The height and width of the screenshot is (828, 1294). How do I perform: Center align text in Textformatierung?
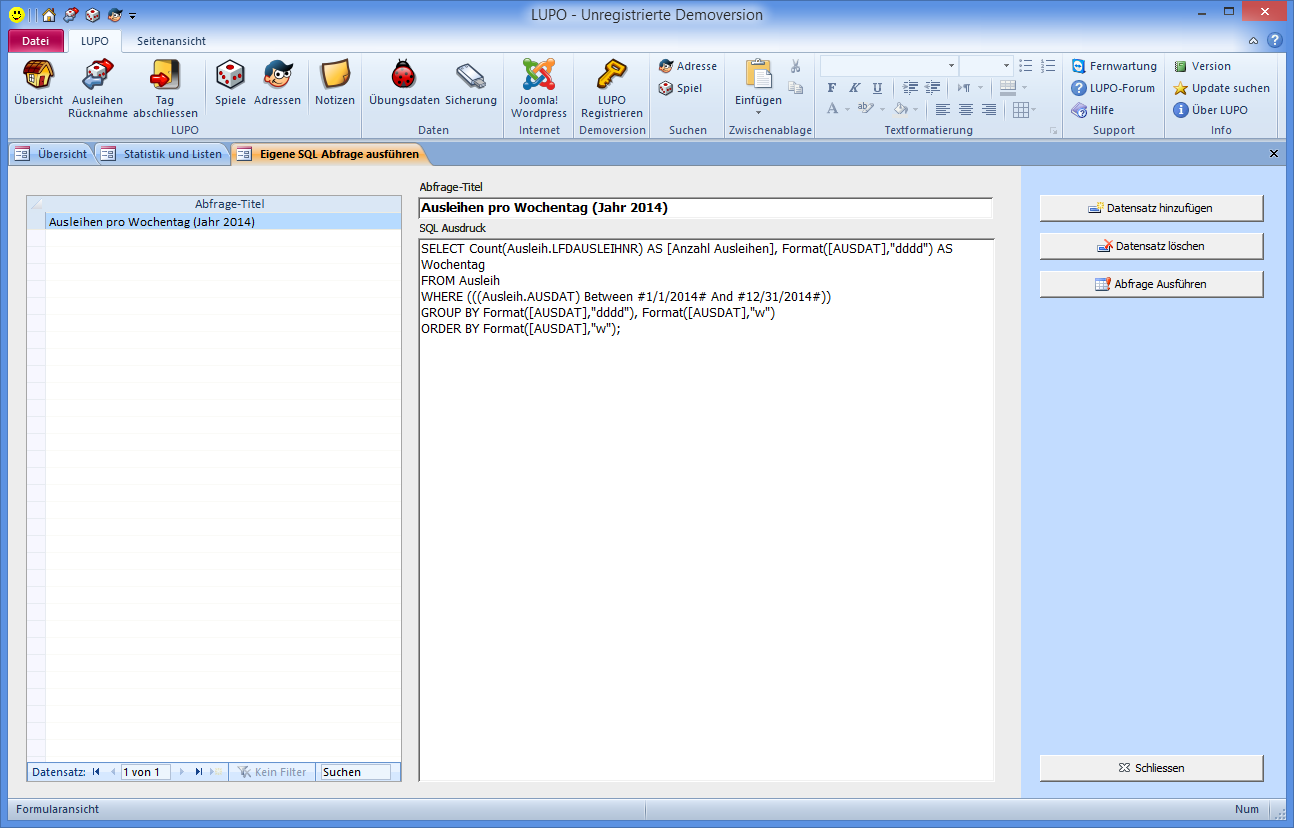(x=966, y=110)
